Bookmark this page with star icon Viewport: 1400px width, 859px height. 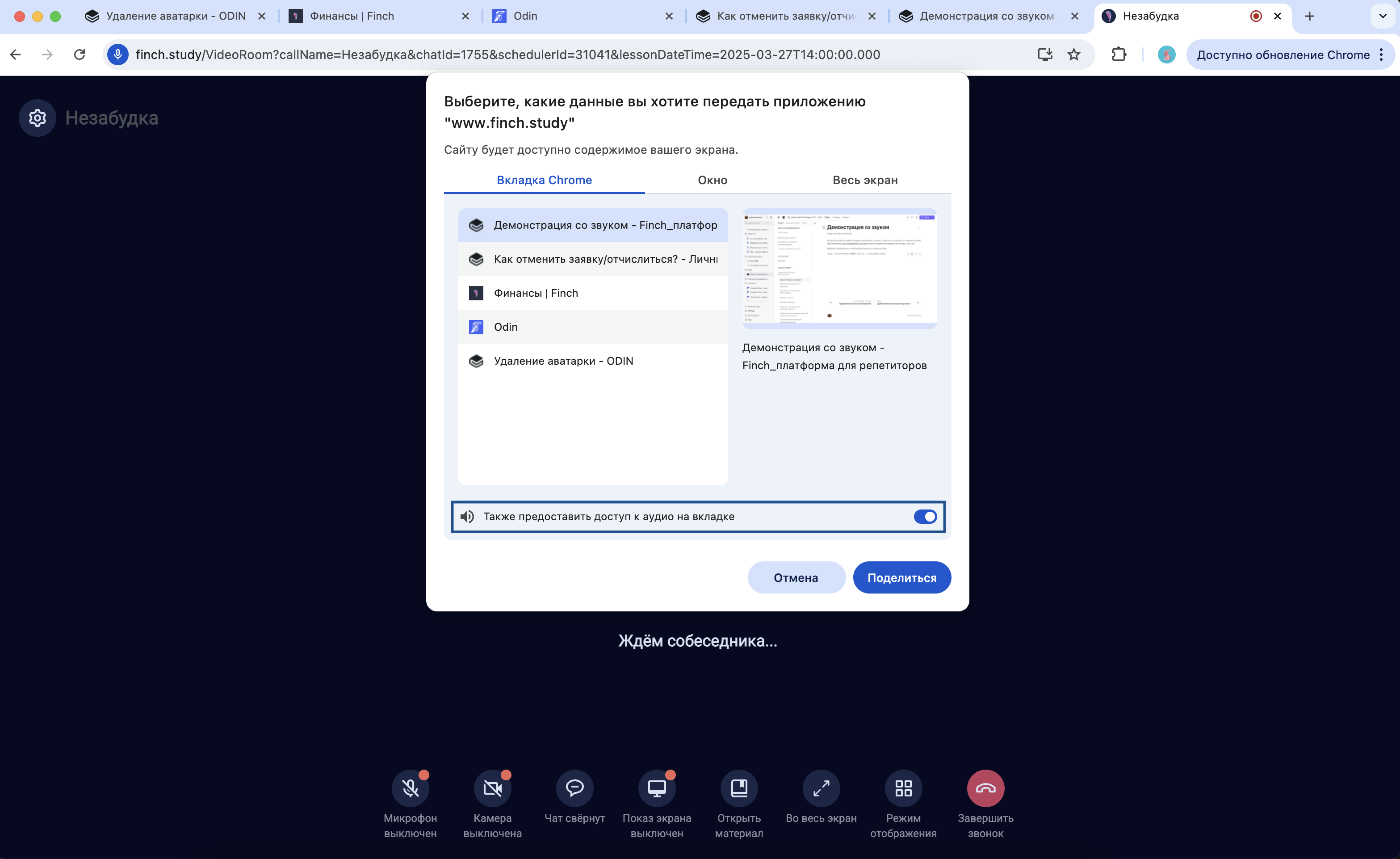point(1073,55)
